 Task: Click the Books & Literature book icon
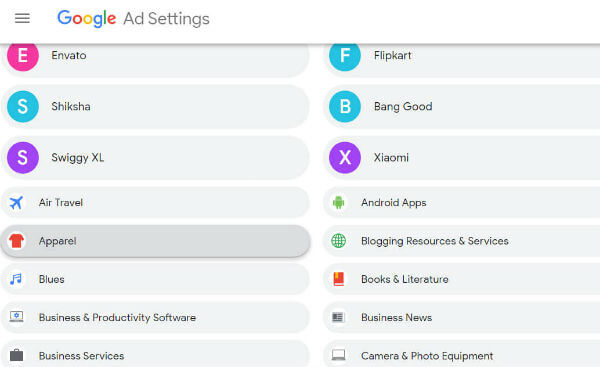pos(338,279)
